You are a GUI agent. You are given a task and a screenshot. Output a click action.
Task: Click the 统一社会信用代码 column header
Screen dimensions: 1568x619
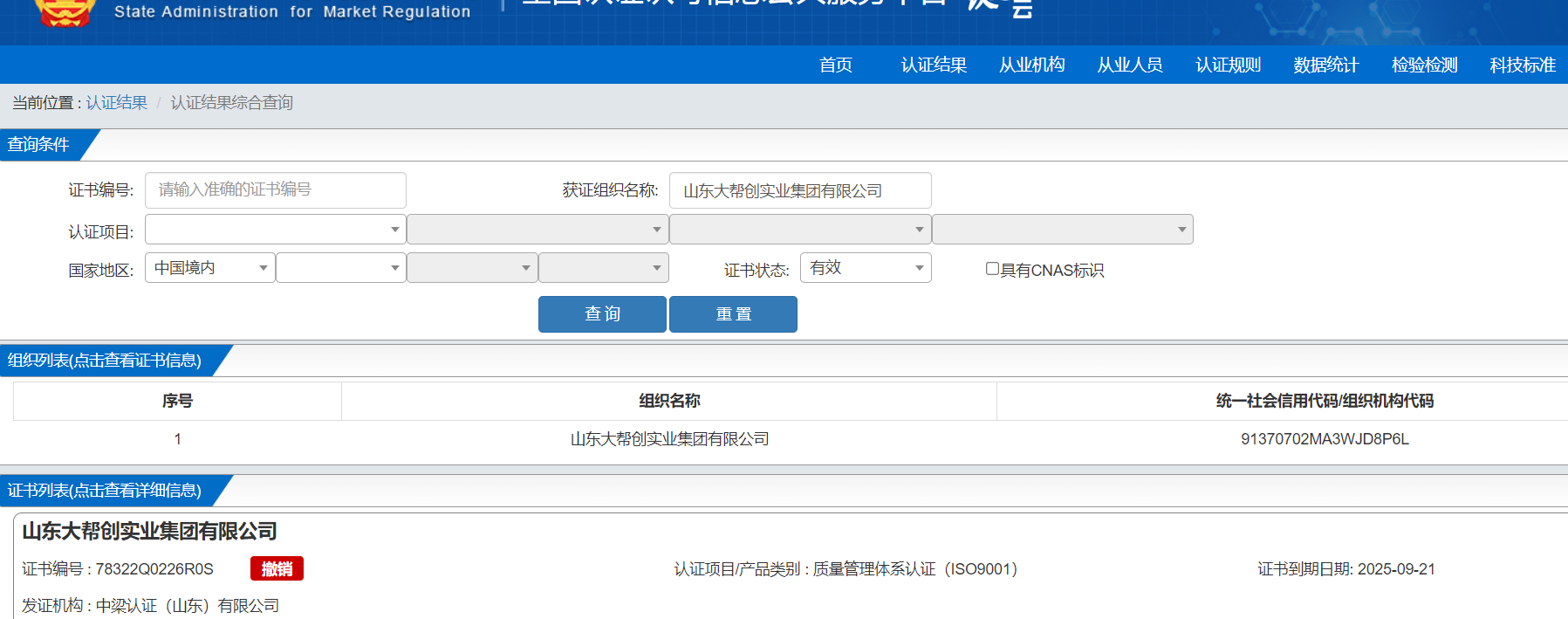click(x=1325, y=401)
